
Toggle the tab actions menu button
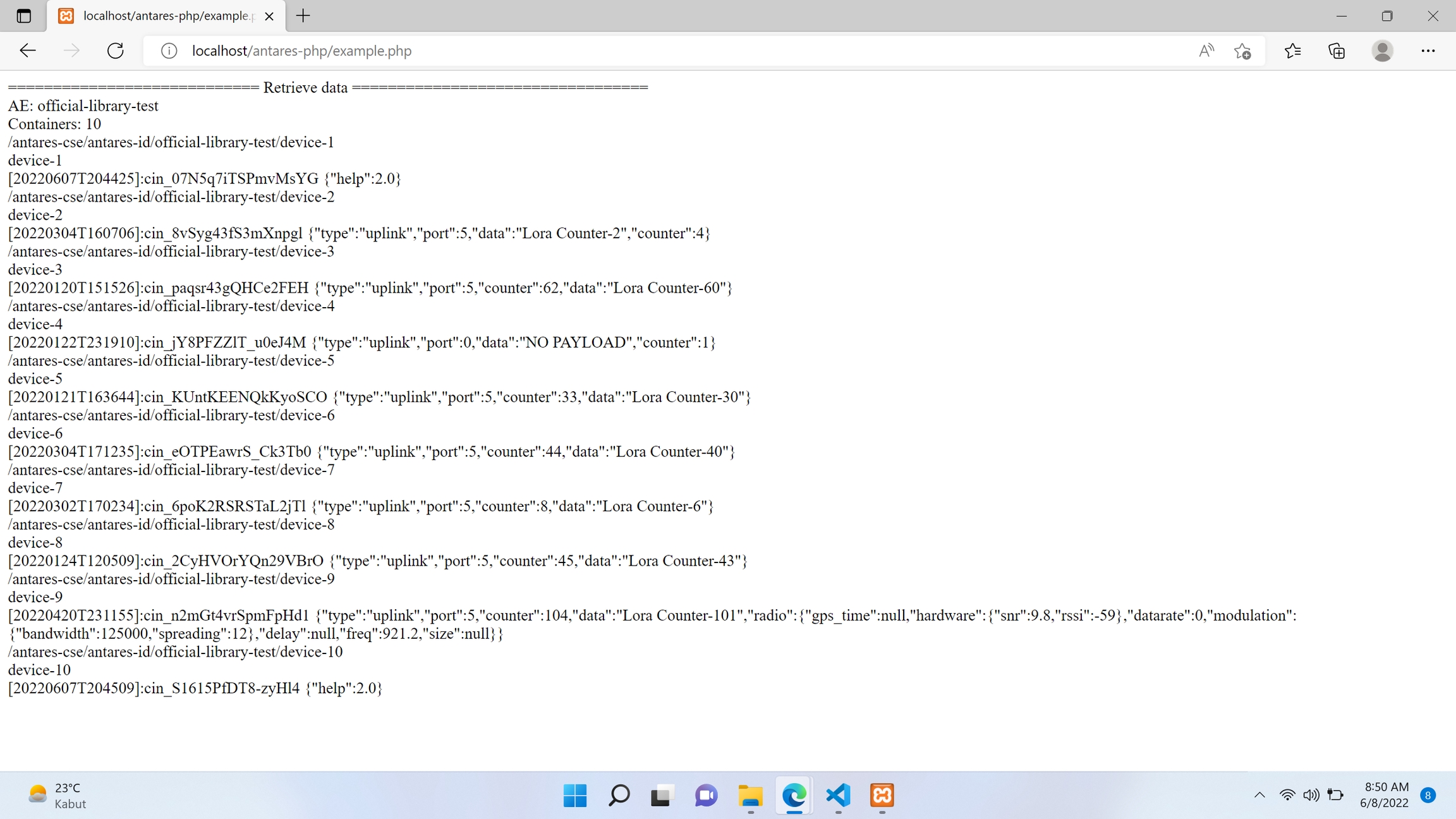[x=23, y=16]
